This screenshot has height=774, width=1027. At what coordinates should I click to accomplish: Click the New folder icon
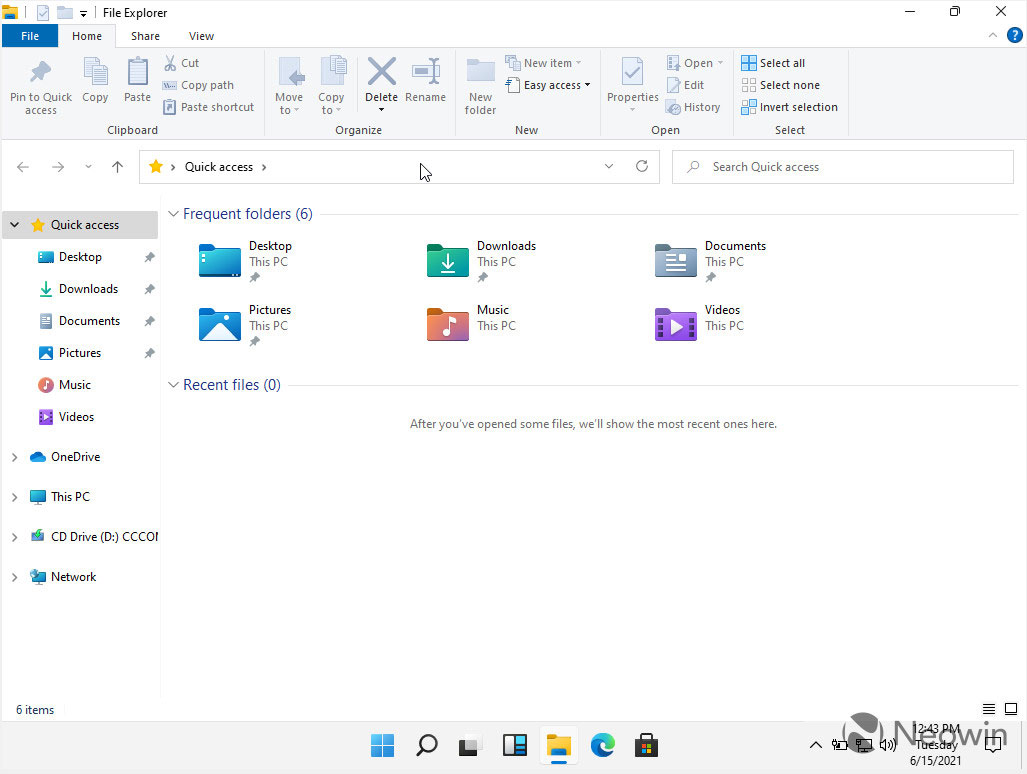(480, 73)
